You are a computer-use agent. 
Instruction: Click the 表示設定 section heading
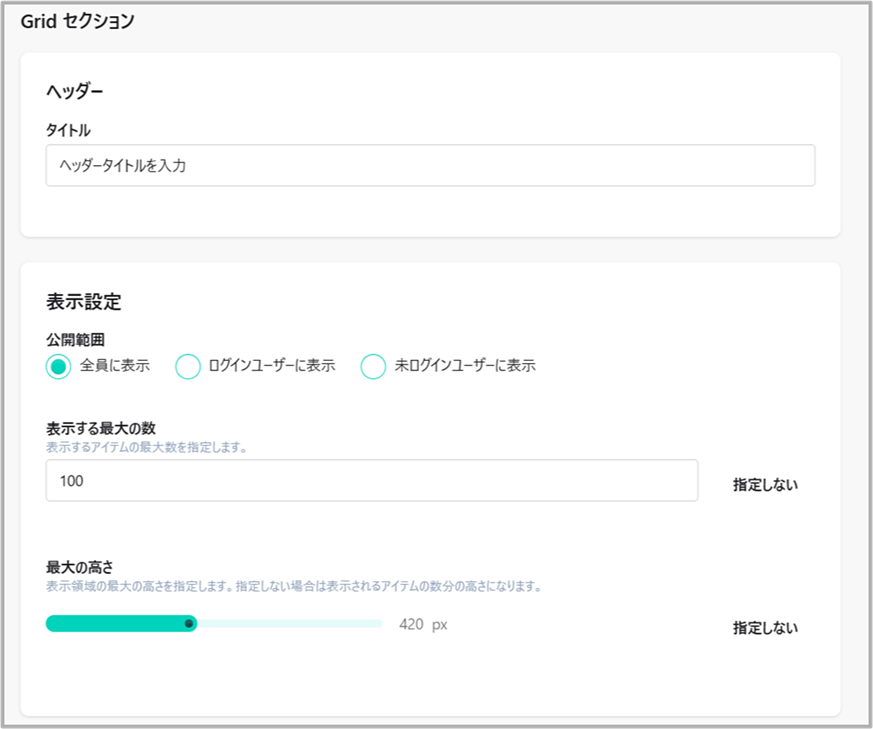(x=84, y=302)
